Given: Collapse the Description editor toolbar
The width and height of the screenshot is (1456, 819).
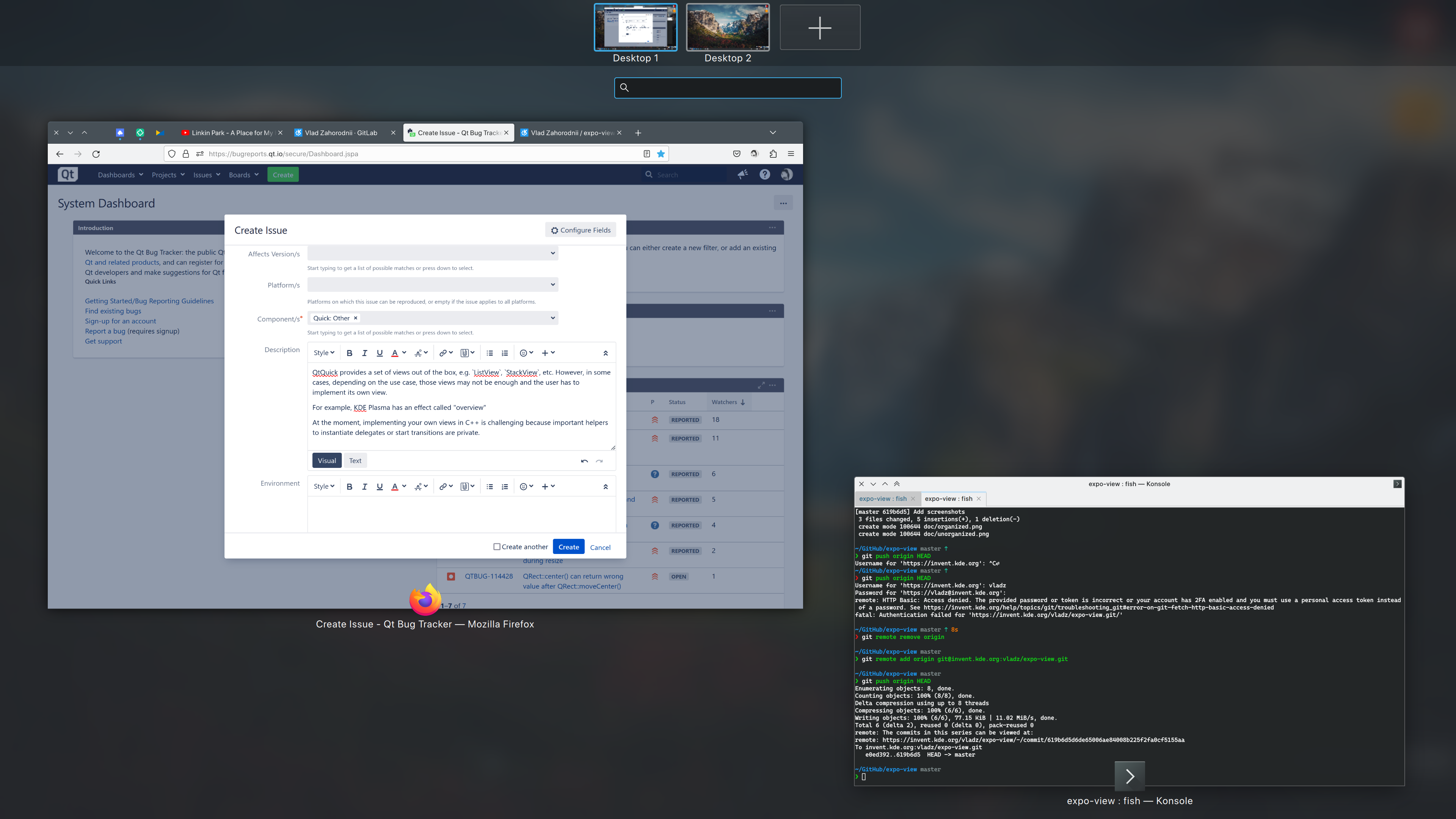Looking at the screenshot, I should (x=606, y=353).
